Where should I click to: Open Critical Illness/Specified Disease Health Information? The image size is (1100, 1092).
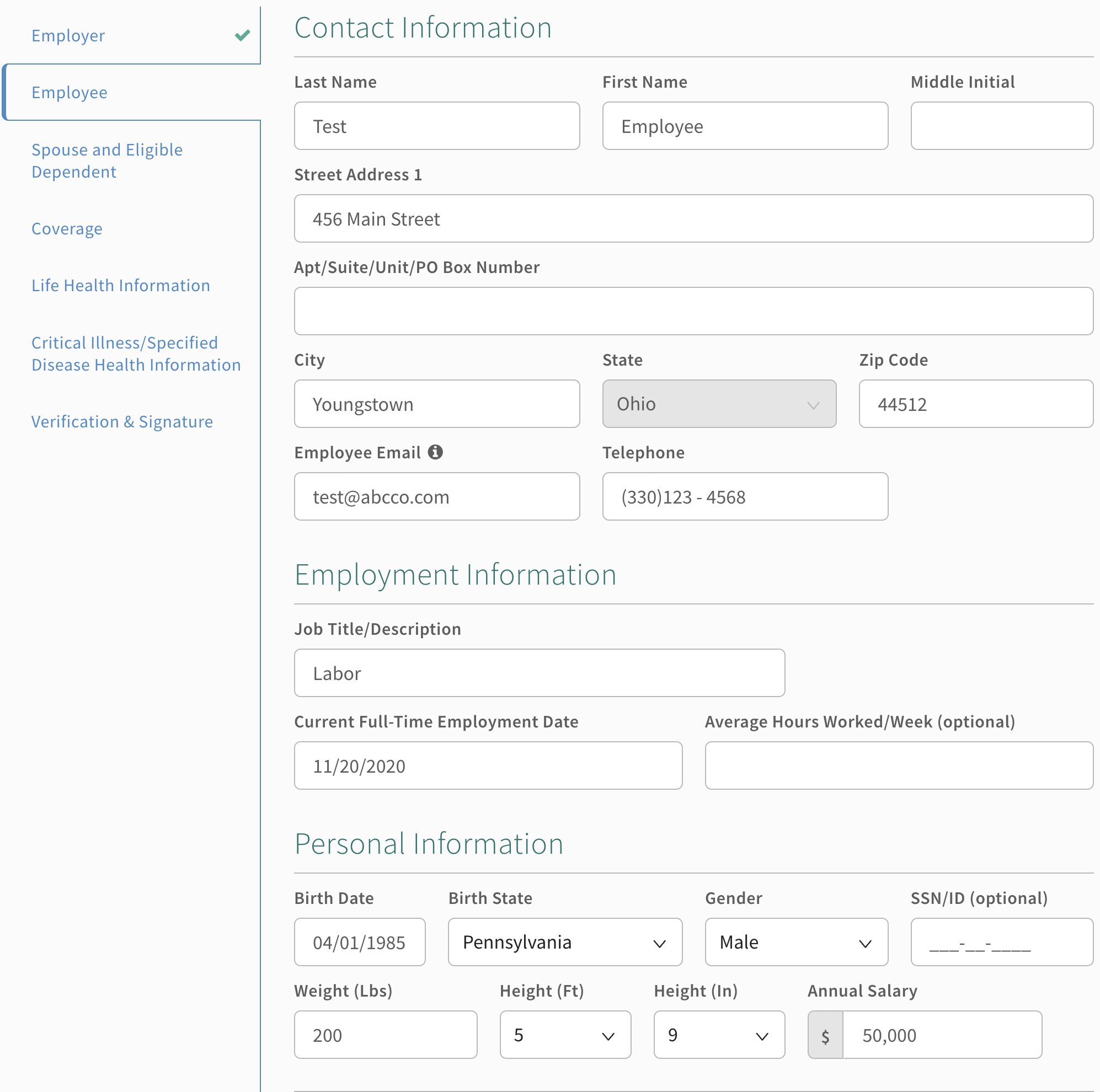(x=136, y=354)
